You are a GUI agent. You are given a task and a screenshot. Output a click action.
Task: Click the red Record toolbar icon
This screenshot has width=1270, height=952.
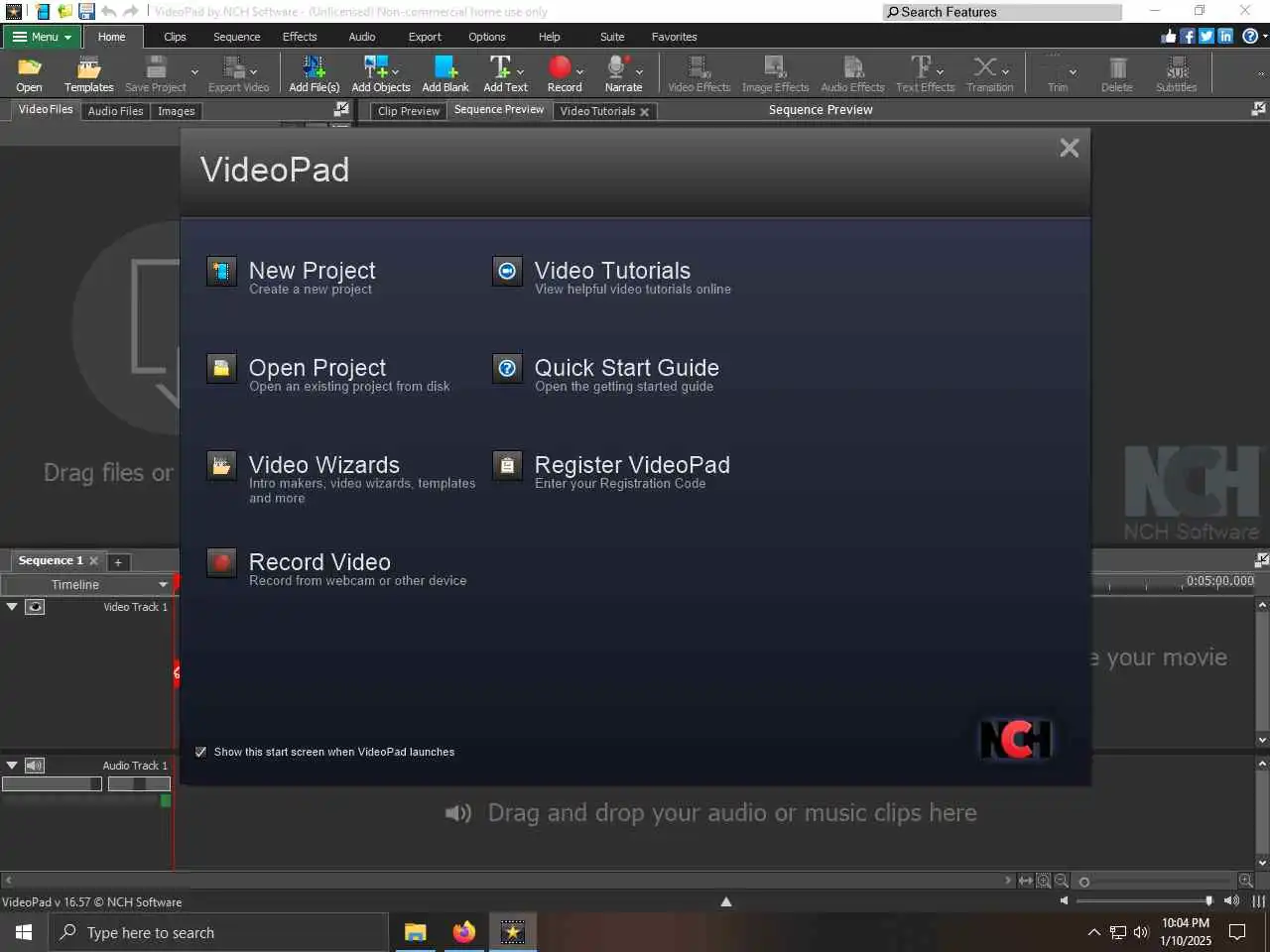[560, 67]
